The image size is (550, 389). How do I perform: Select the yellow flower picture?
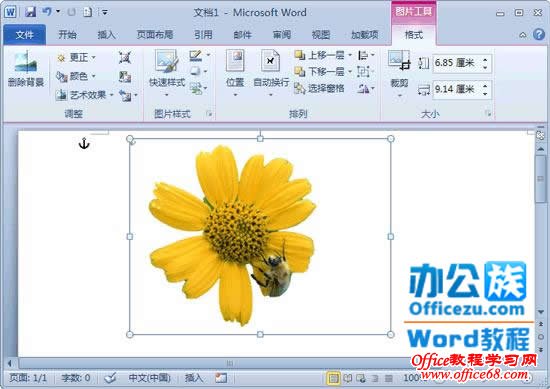(260, 236)
